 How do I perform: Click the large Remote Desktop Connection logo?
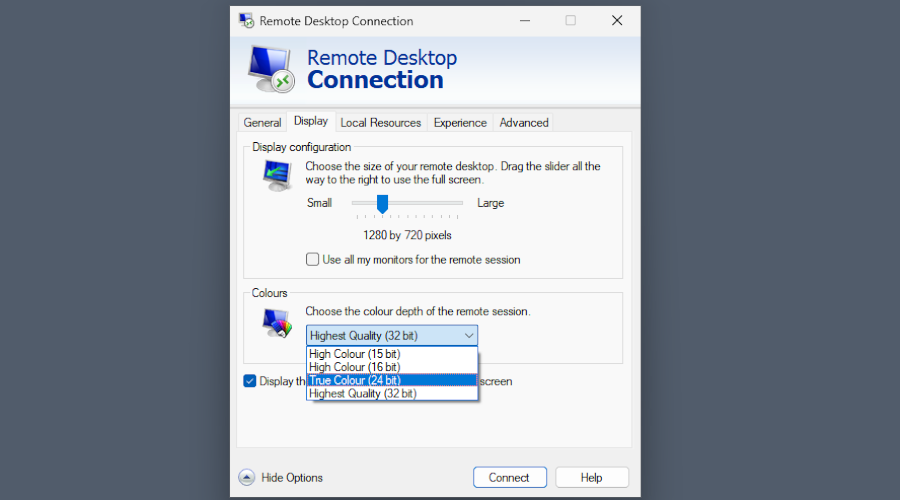[271, 69]
